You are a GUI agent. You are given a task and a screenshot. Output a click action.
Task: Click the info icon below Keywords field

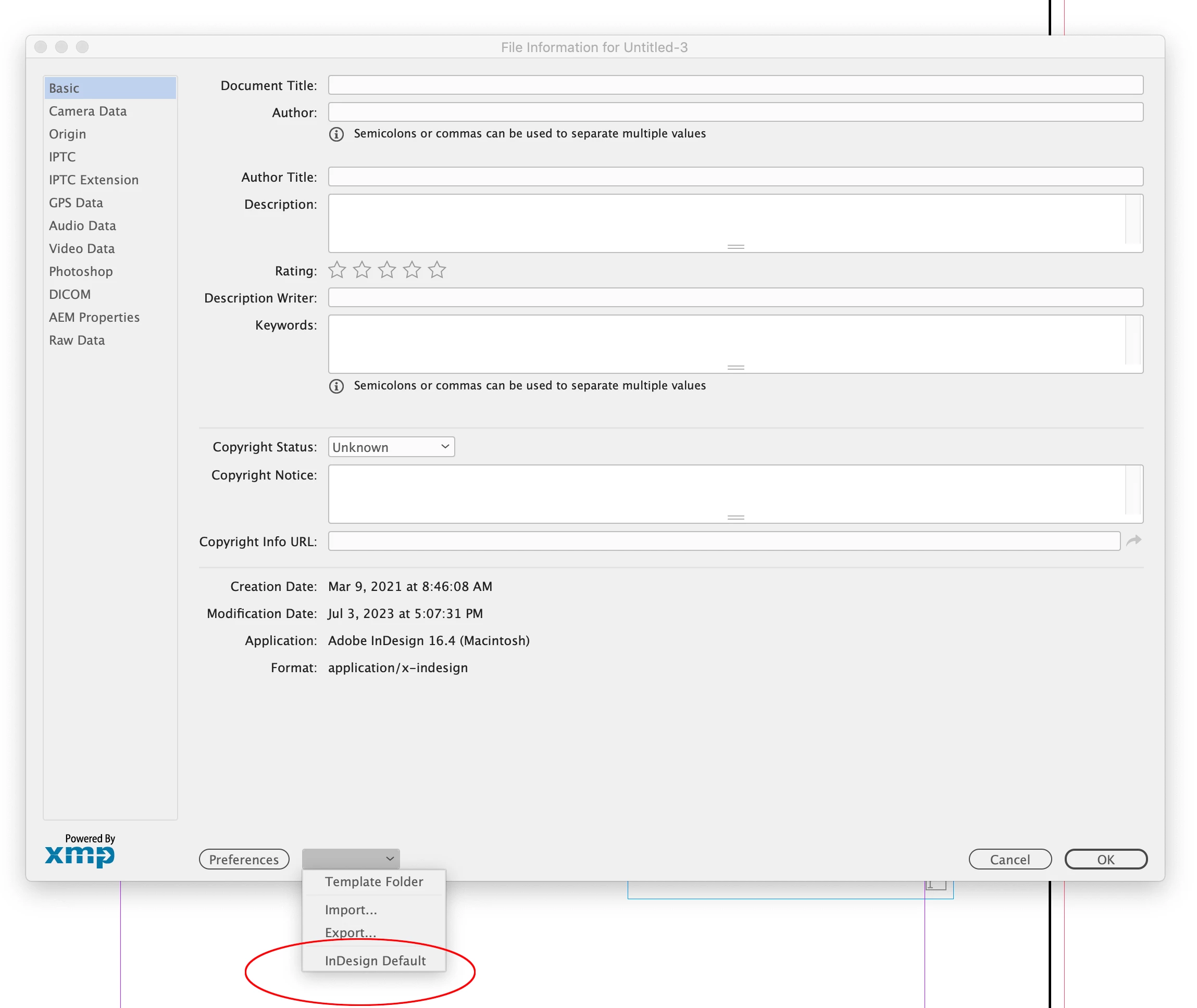pyautogui.click(x=336, y=386)
